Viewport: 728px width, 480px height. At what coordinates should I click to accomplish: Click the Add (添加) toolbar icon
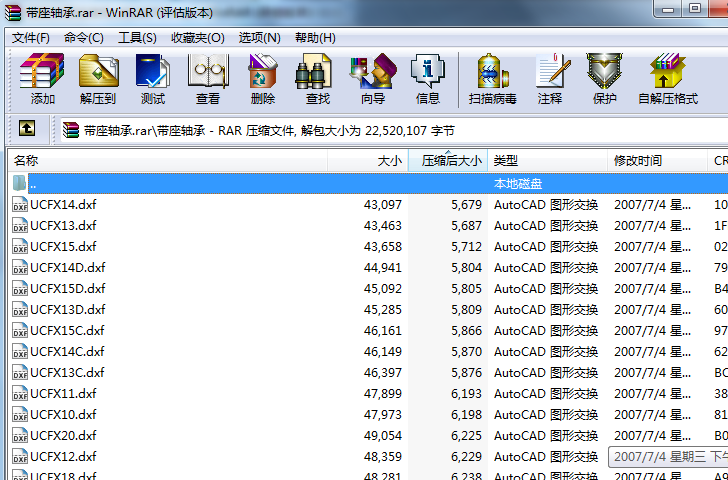pyautogui.click(x=42, y=71)
